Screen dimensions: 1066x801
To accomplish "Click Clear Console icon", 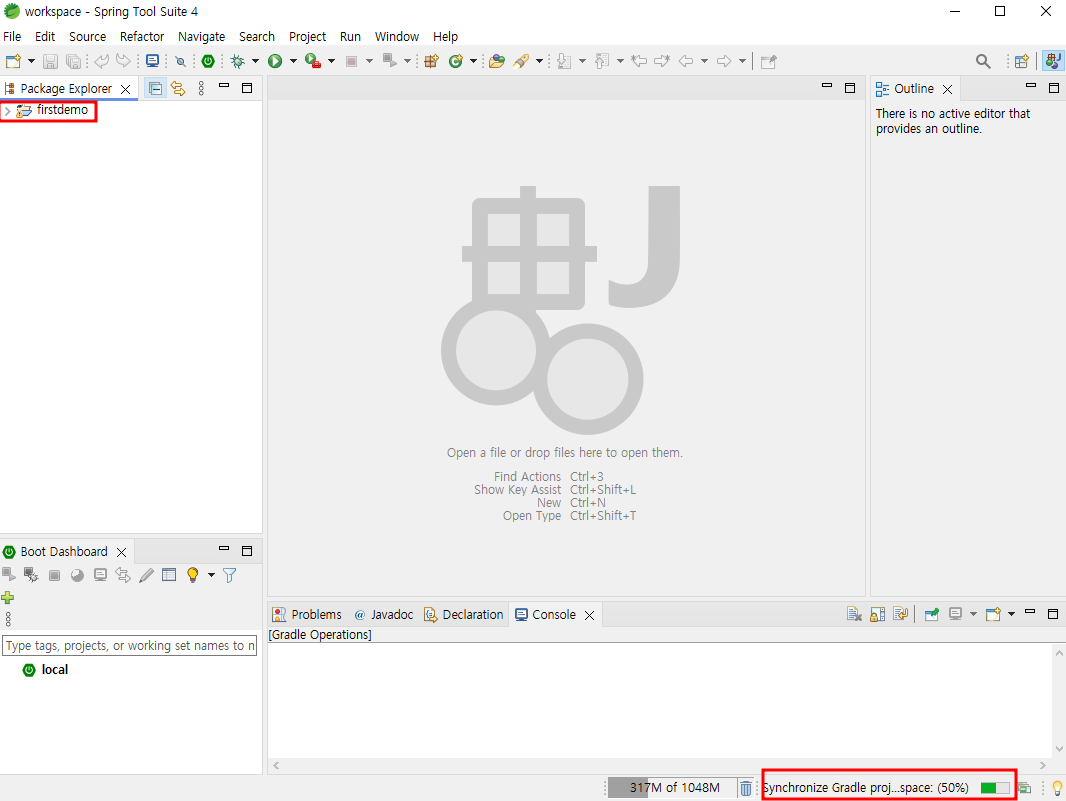I will click(855, 614).
